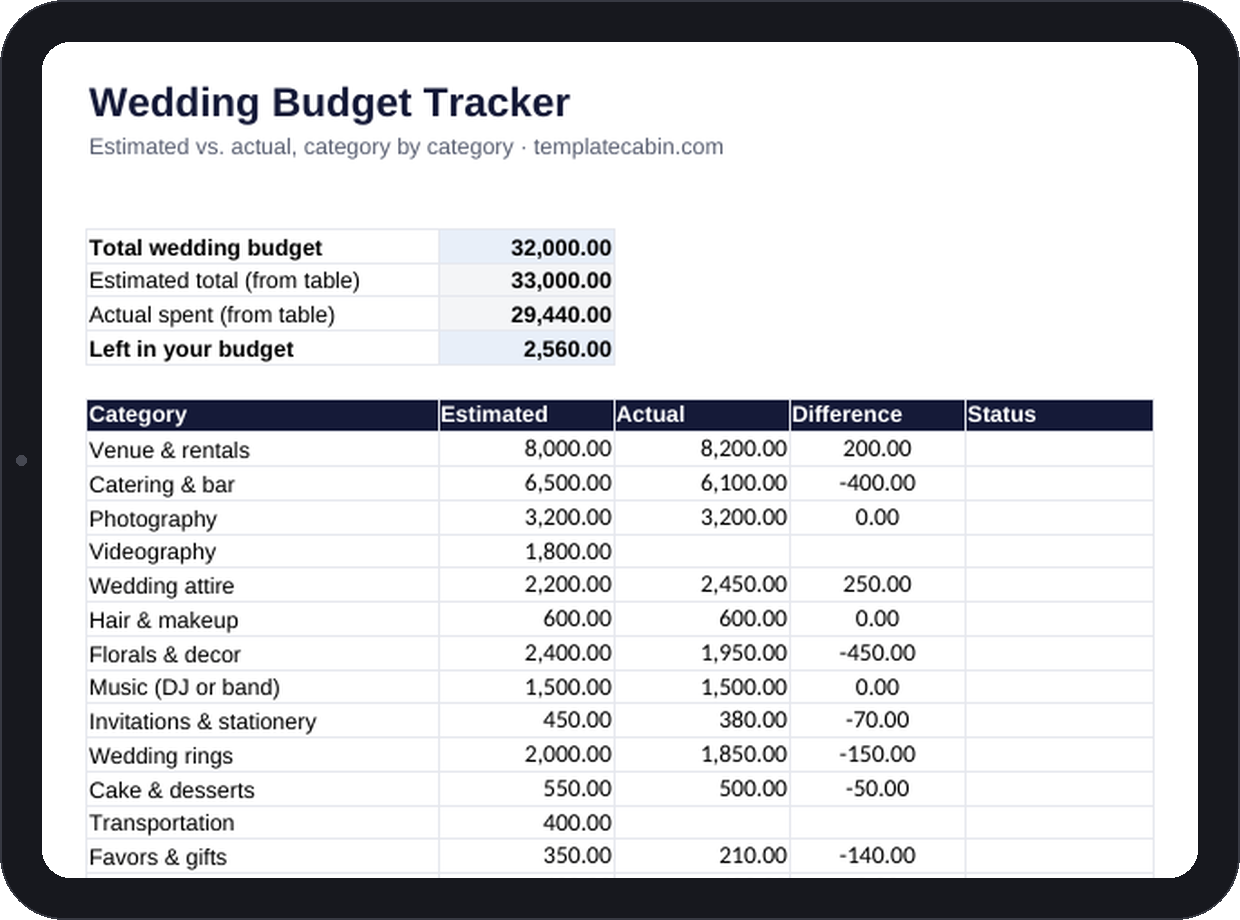Viewport: 1240px width, 920px height.
Task: Select the Status column header
Action: tap(1059, 415)
